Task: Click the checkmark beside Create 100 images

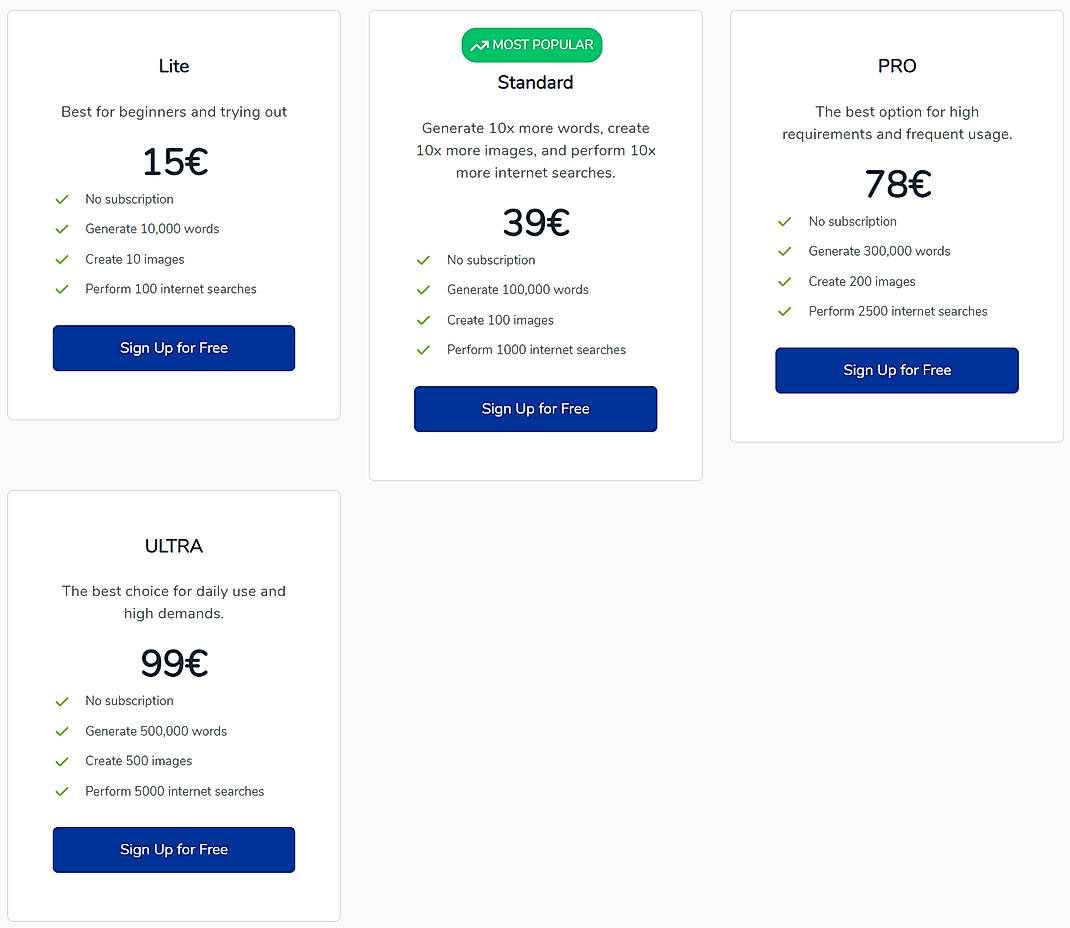Action: [423, 320]
